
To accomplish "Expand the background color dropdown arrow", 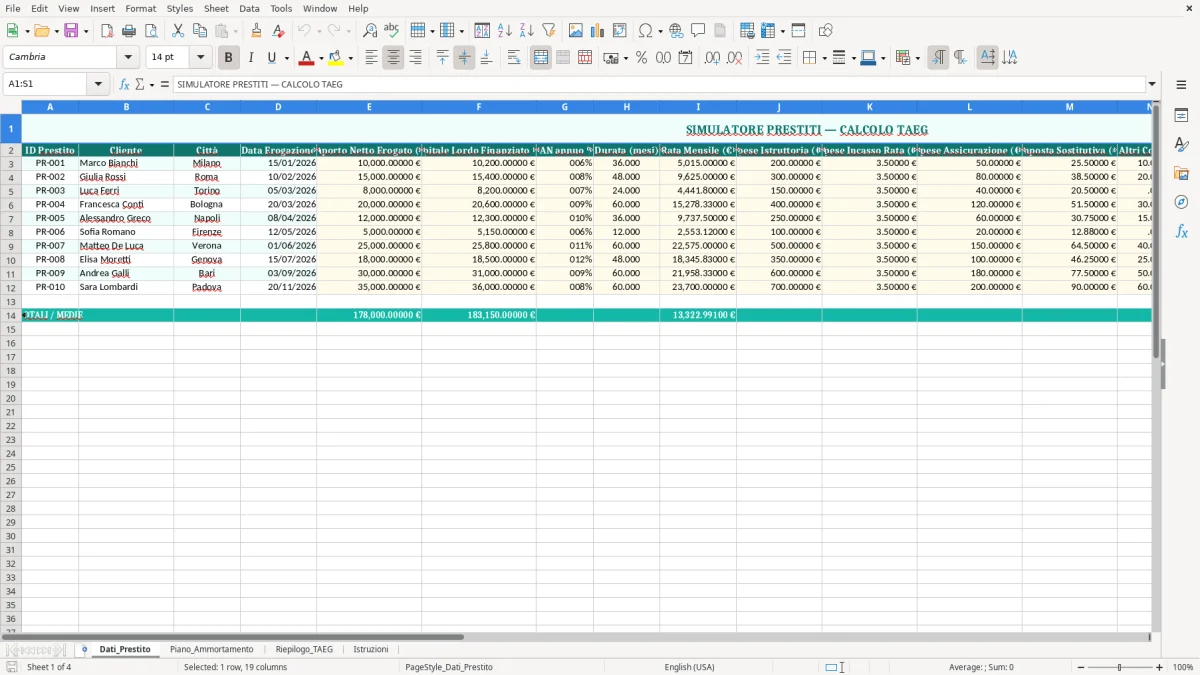I will pos(350,58).
